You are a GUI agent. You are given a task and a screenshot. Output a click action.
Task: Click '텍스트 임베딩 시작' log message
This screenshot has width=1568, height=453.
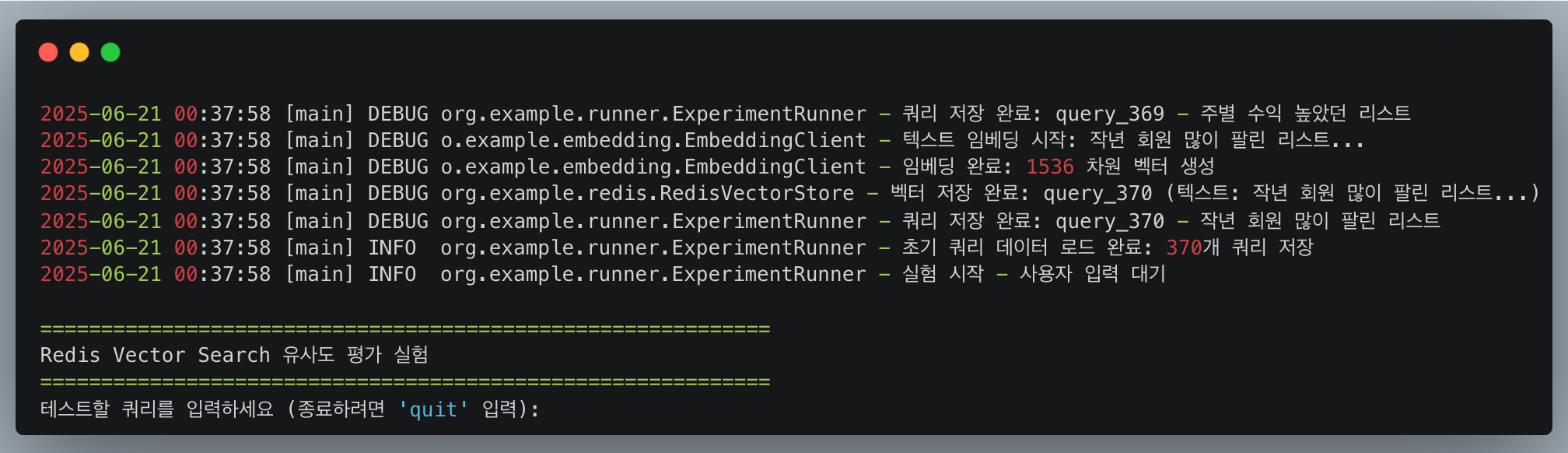point(984,140)
